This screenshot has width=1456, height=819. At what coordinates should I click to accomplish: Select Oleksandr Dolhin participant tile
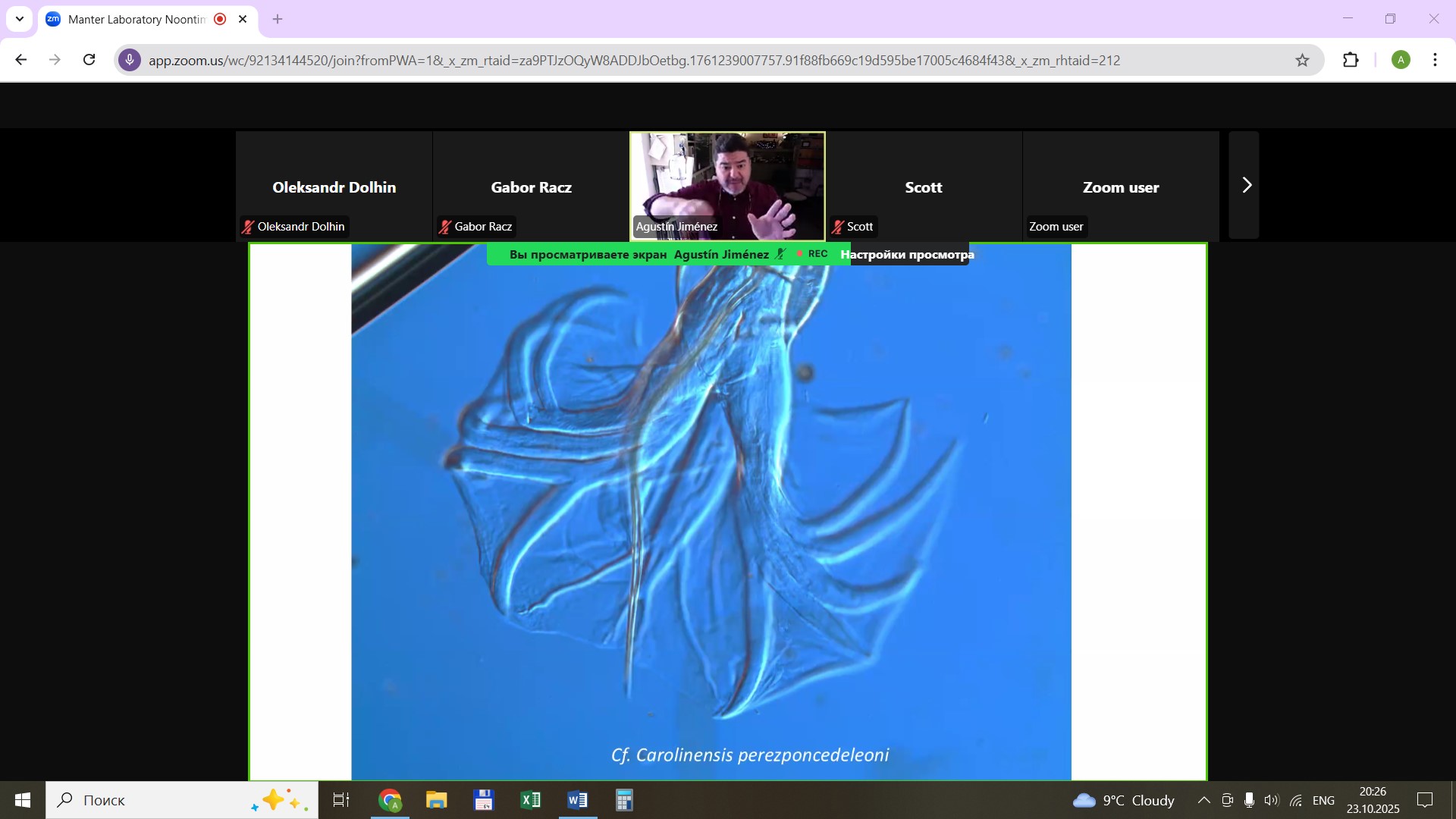(334, 186)
